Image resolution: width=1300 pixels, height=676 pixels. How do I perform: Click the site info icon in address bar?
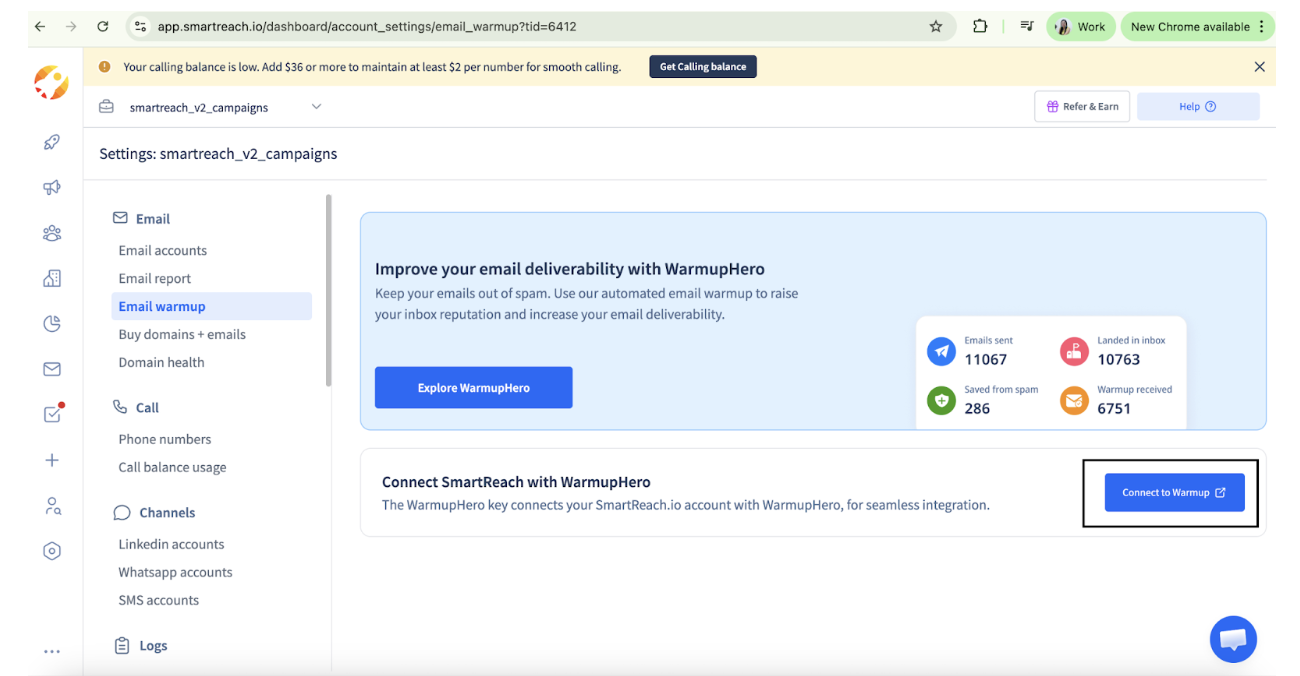tap(141, 27)
